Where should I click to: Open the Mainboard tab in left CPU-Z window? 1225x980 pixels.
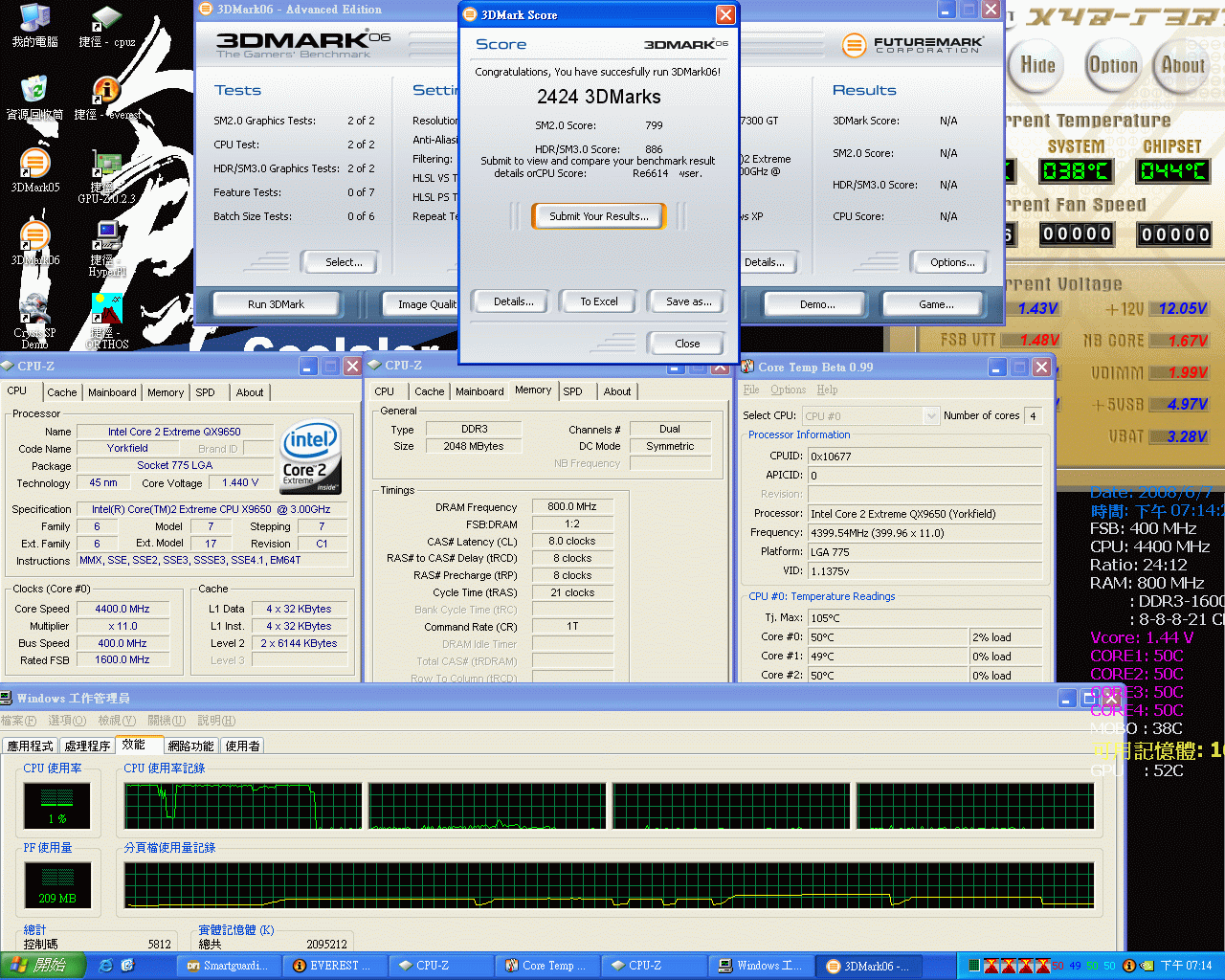(112, 392)
